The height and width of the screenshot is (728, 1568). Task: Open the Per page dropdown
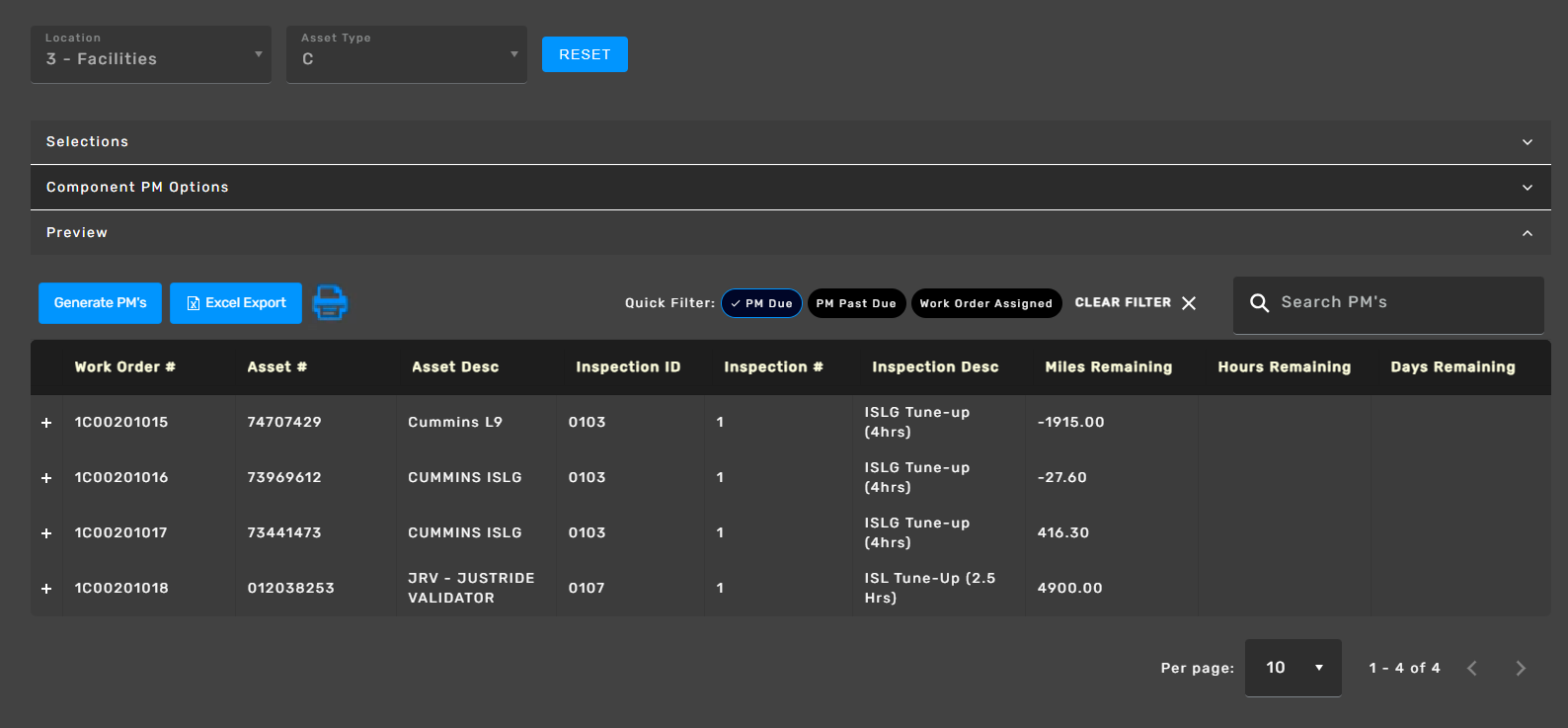[x=1293, y=668]
